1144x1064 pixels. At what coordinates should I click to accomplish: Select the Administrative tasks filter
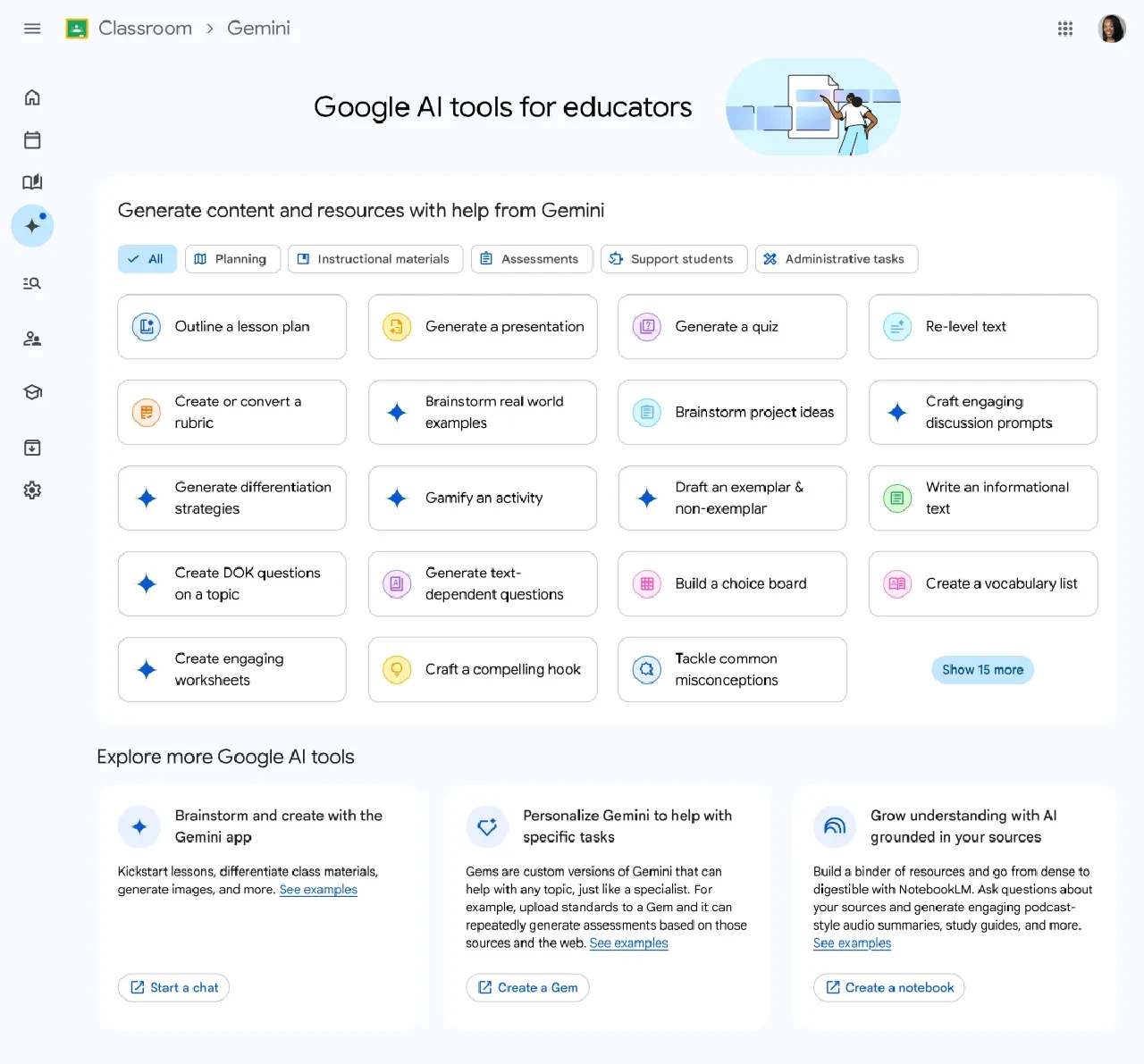click(836, 258)
